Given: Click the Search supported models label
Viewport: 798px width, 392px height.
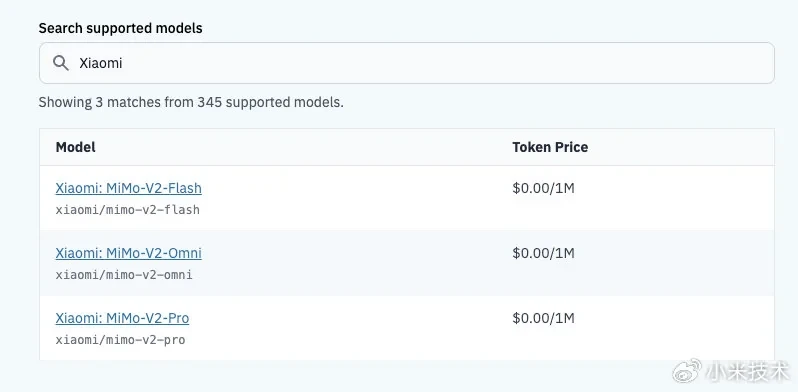Looking at the screenshot, I should point(121,29).
